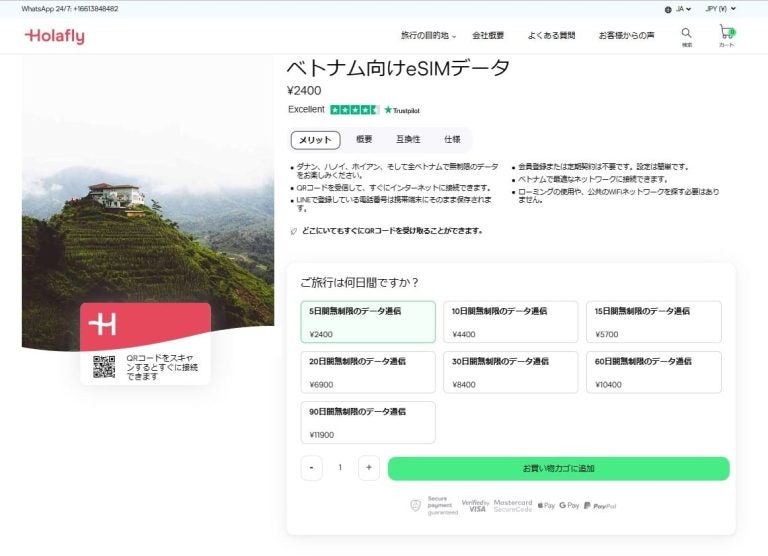This screenshot has height=556, width=768.
Task: Click the どこにいてもすぐにQRコード notice text
Action: click(392, 231)
